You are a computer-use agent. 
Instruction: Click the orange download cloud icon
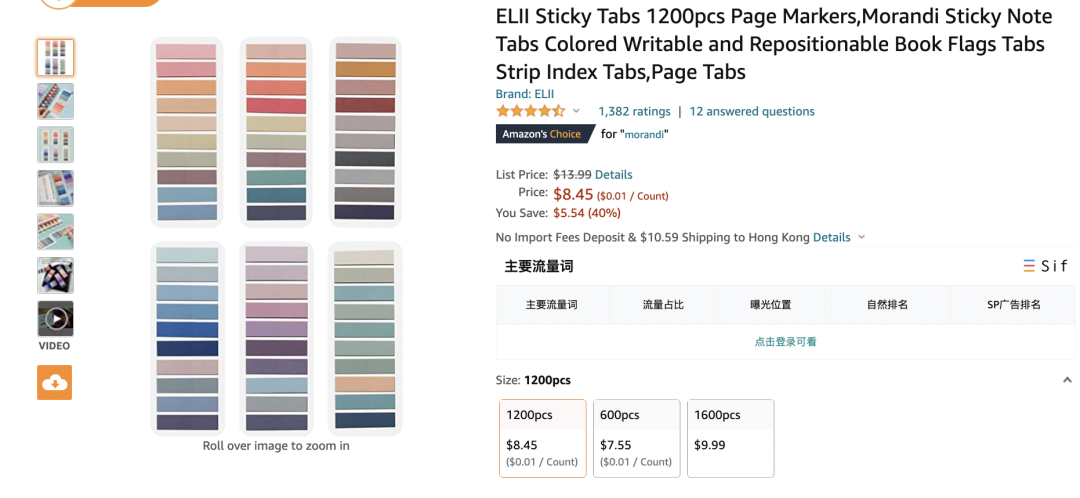click(x=55, y=382)
